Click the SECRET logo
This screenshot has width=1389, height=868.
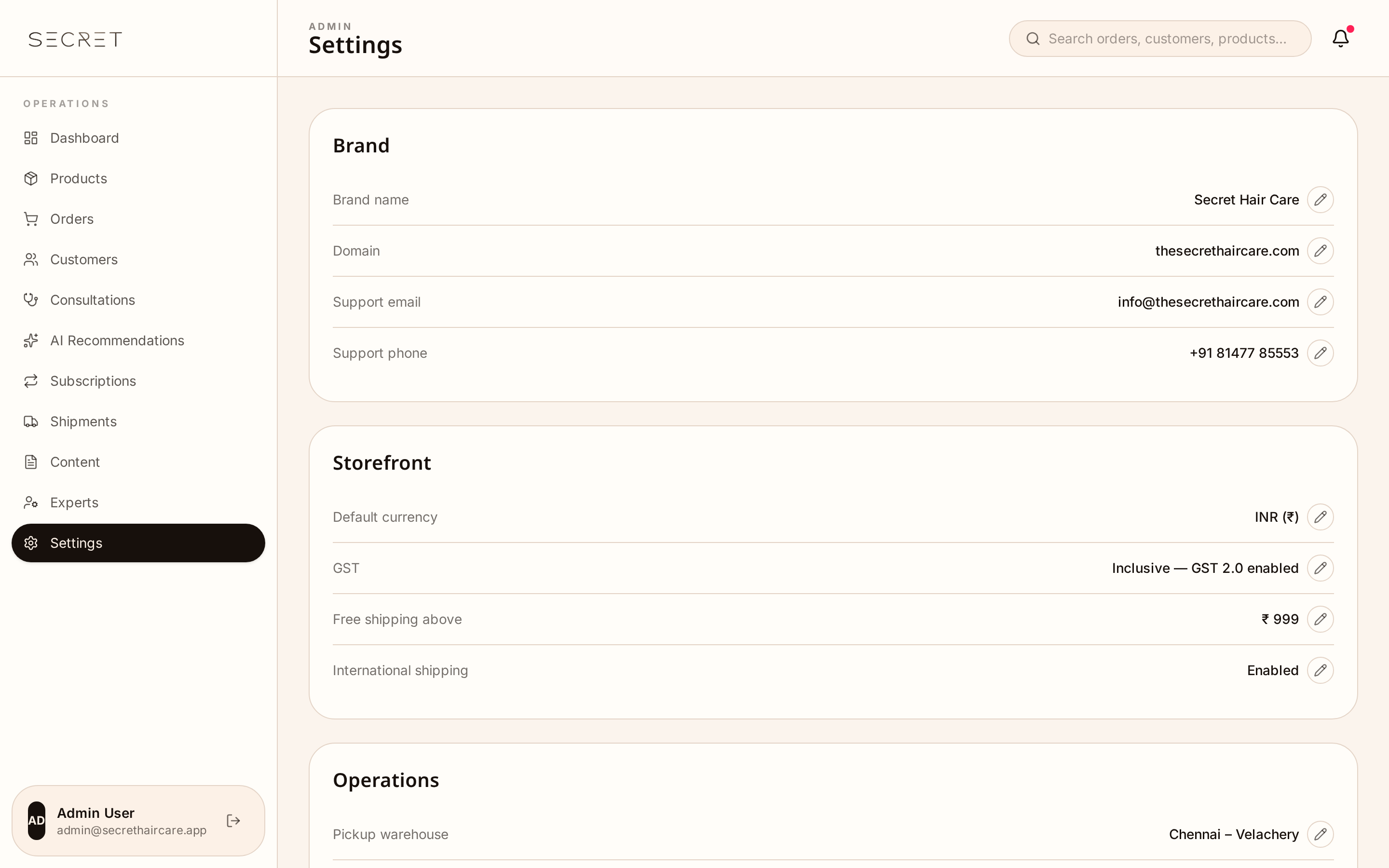click(75, 39)
